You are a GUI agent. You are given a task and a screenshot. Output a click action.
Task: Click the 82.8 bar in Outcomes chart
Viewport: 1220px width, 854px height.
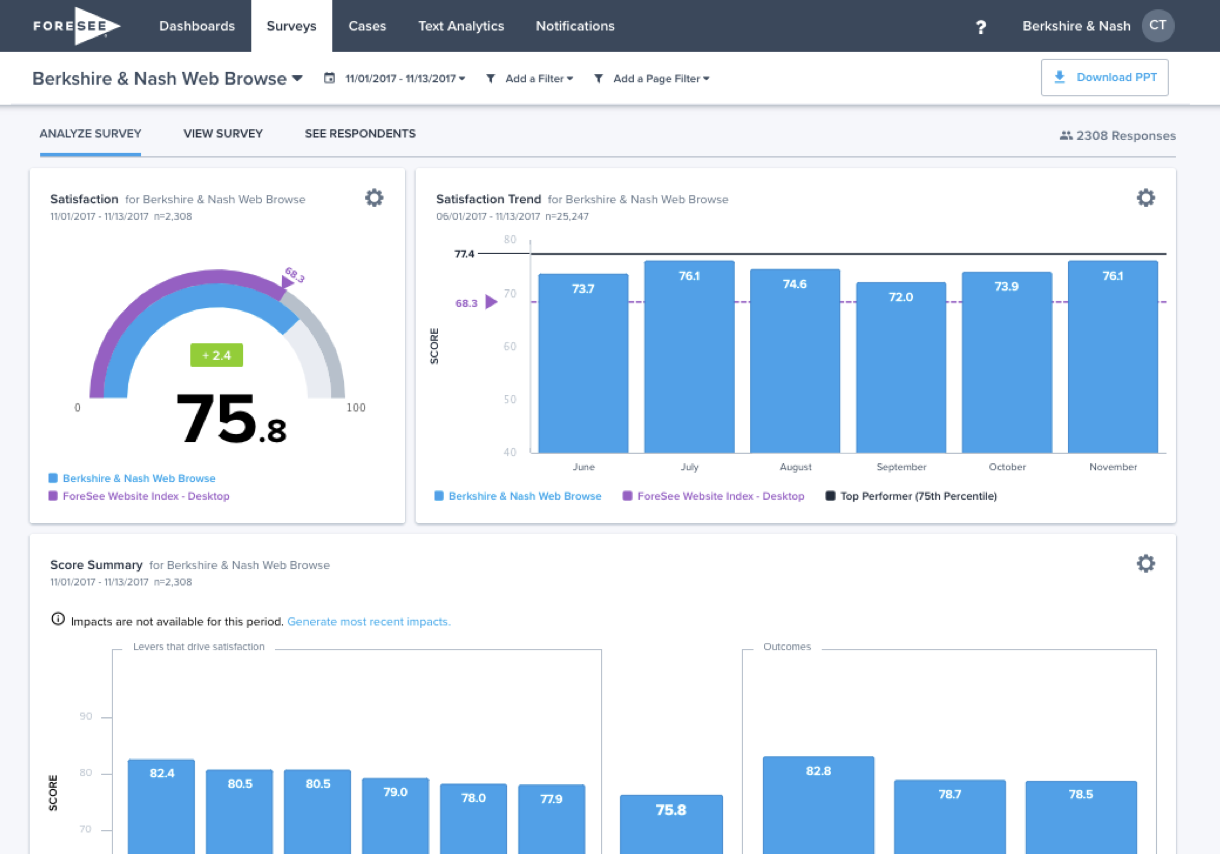pyautogui.click(x=818, y=805)
